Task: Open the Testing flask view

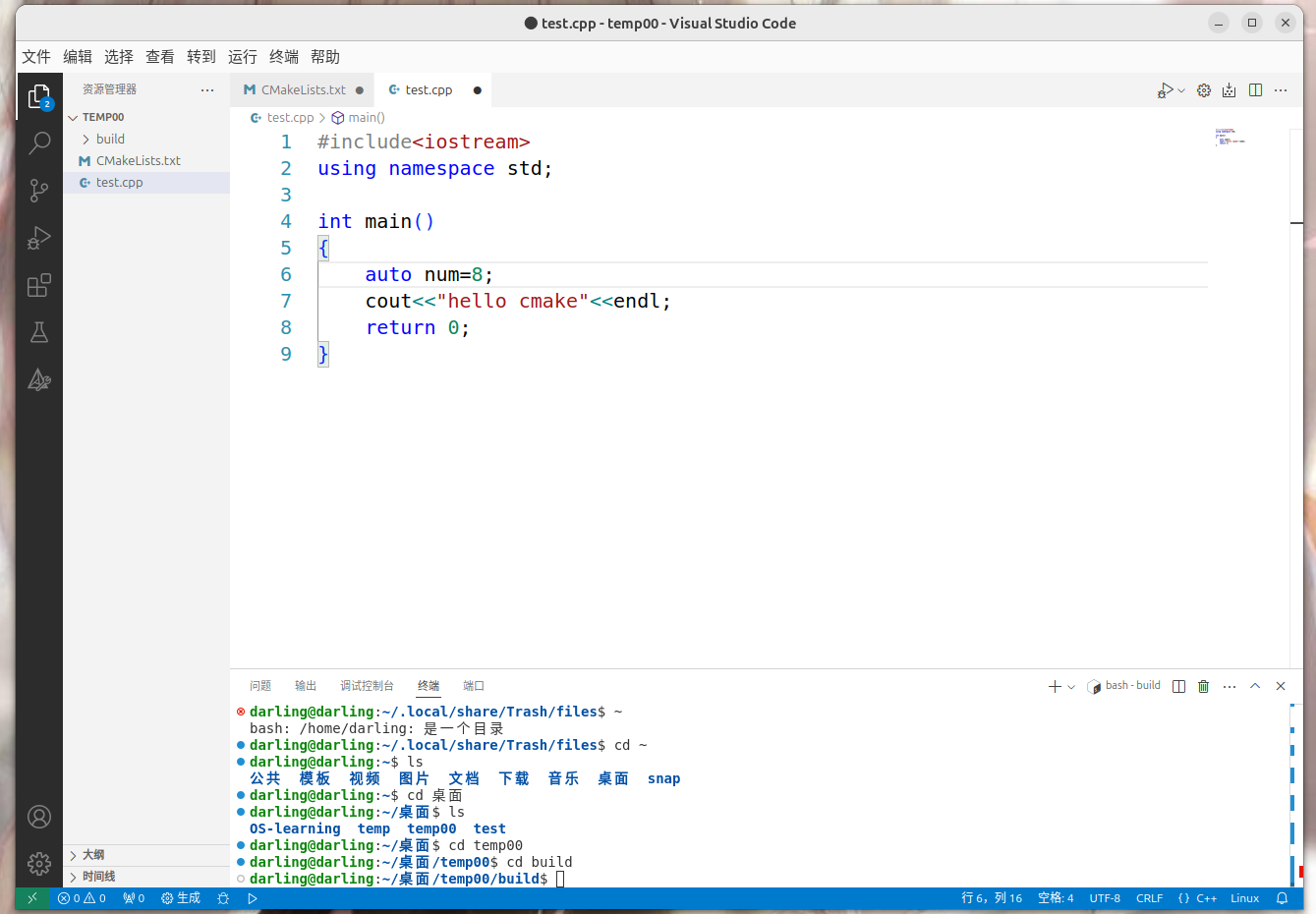Action: 39,332
